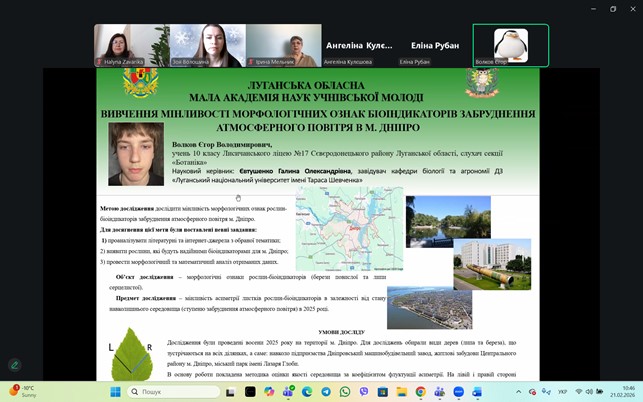Open Telegram from the taskbar
Viewport: 643px width, 402px height.
(x=326, y=392)
